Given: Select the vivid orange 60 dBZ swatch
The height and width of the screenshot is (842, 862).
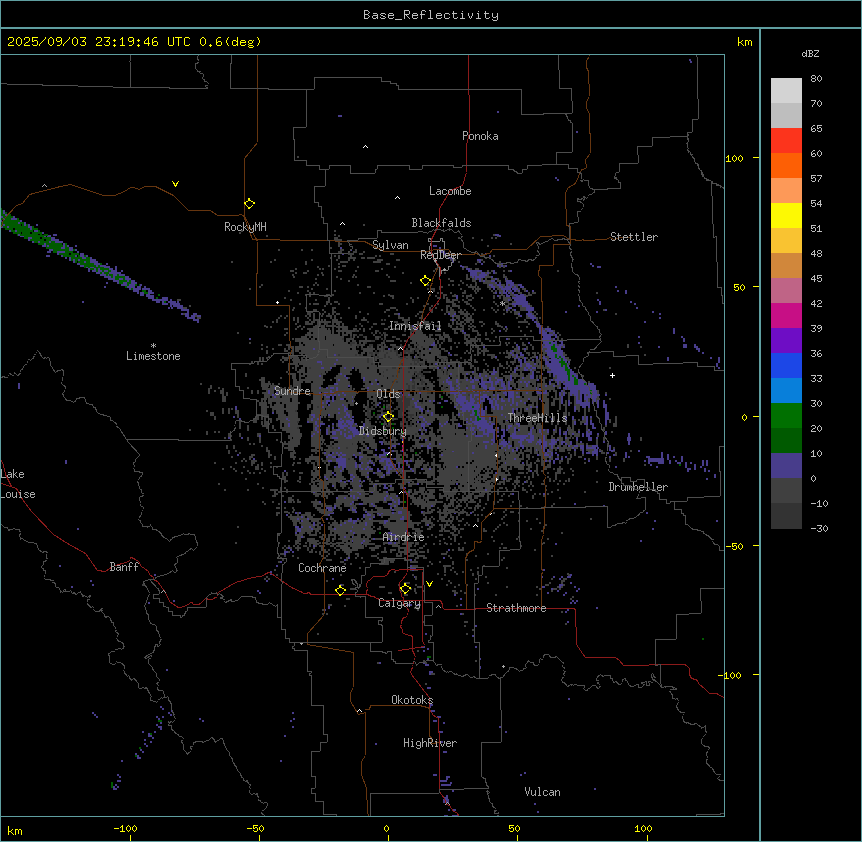Looking at the screenshot, I should 786,165.
